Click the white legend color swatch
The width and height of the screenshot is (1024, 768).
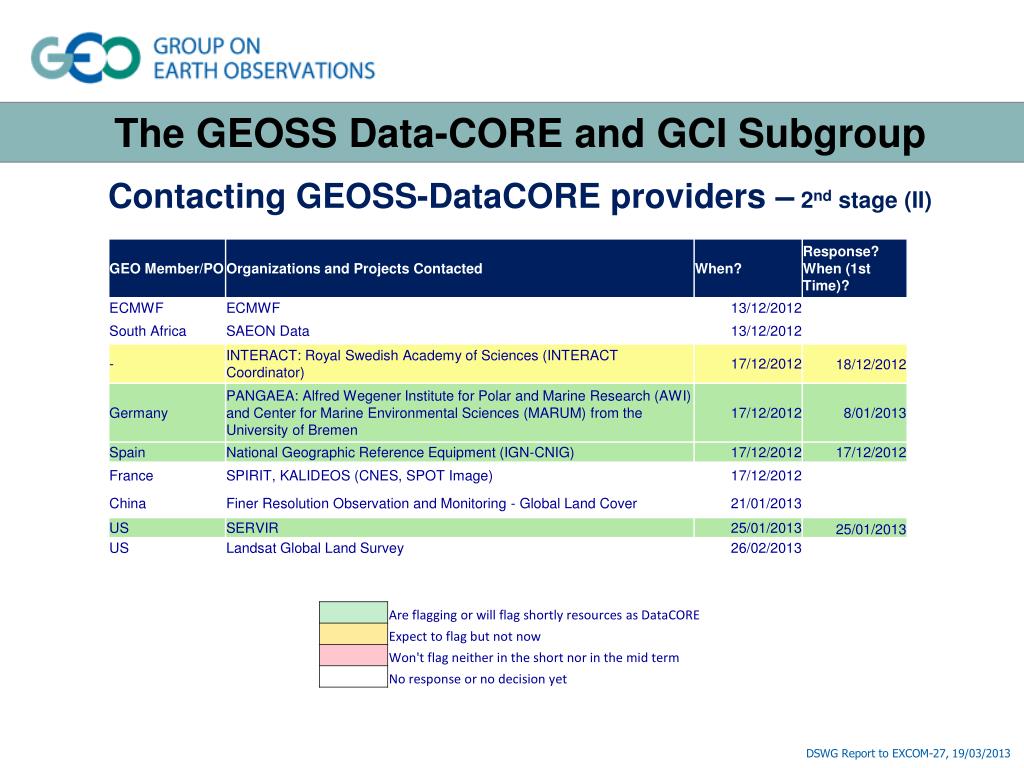point(353,677)
